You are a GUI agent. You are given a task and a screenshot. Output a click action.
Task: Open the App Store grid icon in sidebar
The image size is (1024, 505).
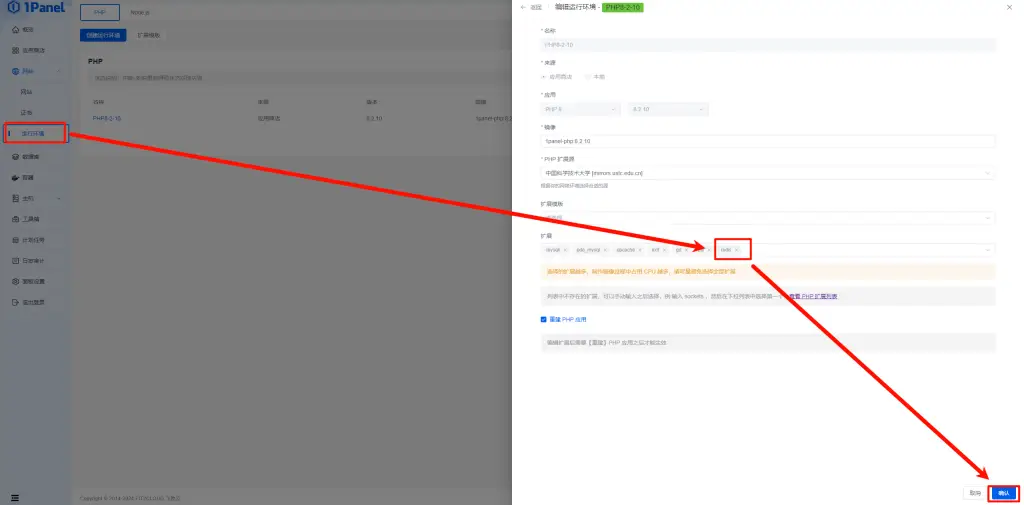(x=14, y=50)
